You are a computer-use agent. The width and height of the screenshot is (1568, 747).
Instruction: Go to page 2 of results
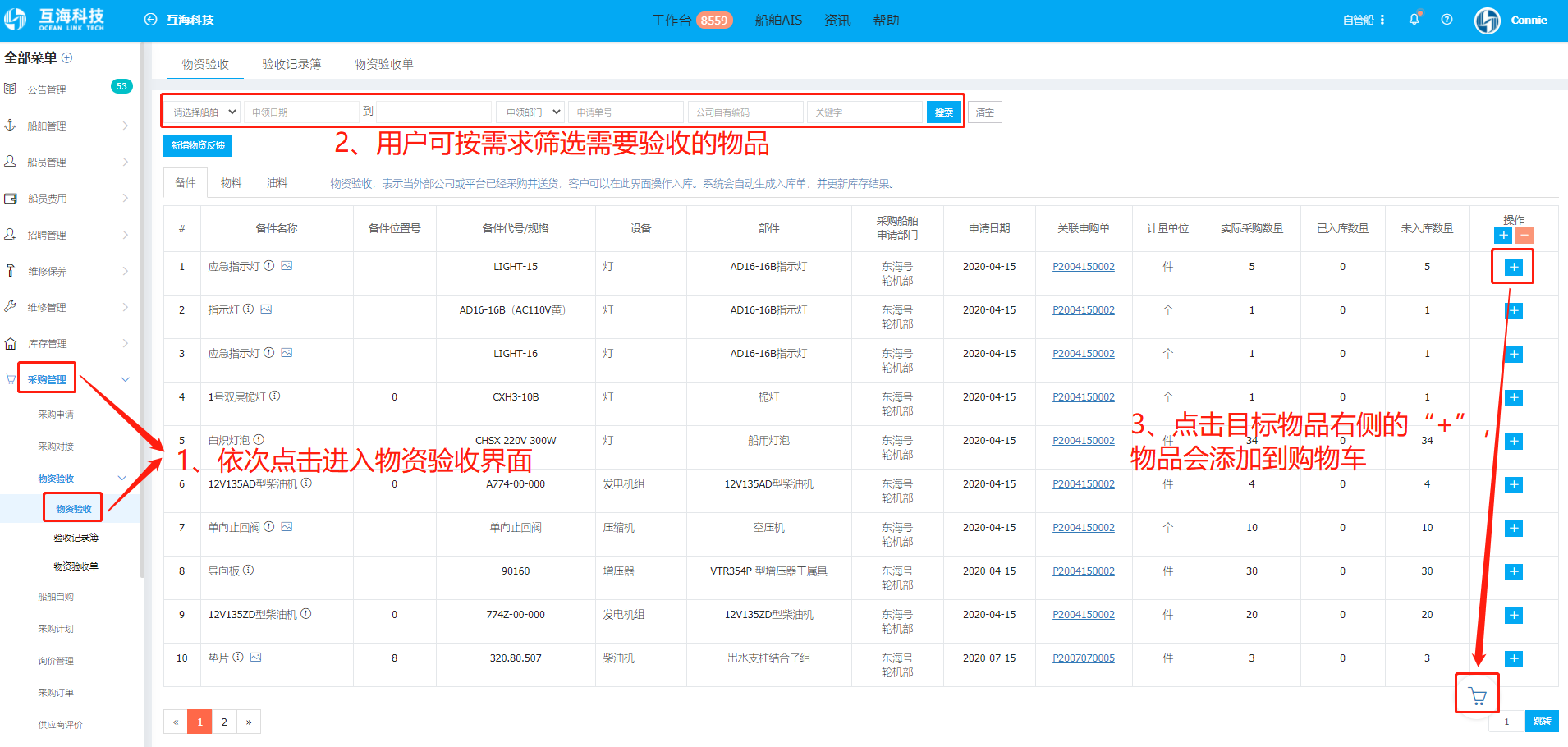pos(224,722)
